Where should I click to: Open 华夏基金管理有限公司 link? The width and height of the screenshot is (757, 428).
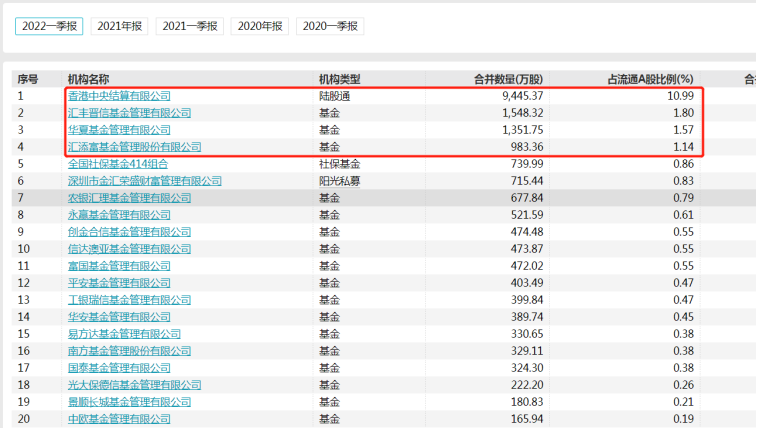point(119,130)
